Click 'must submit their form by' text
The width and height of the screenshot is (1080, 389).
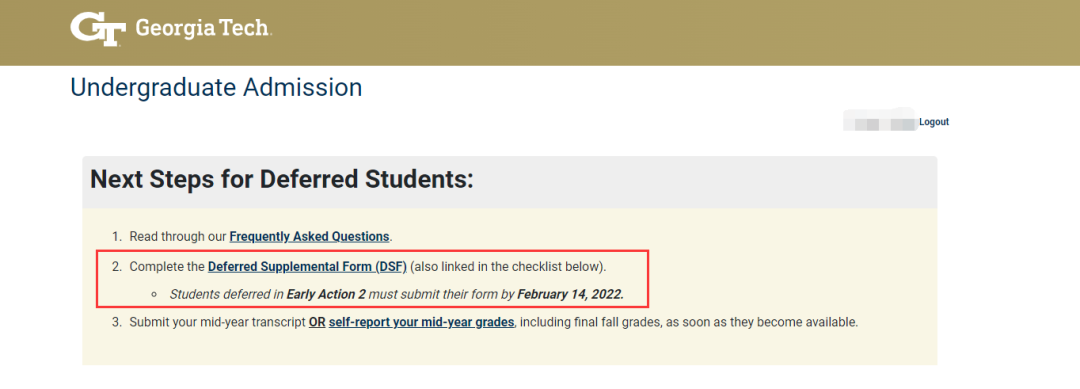tap(442, 294)
